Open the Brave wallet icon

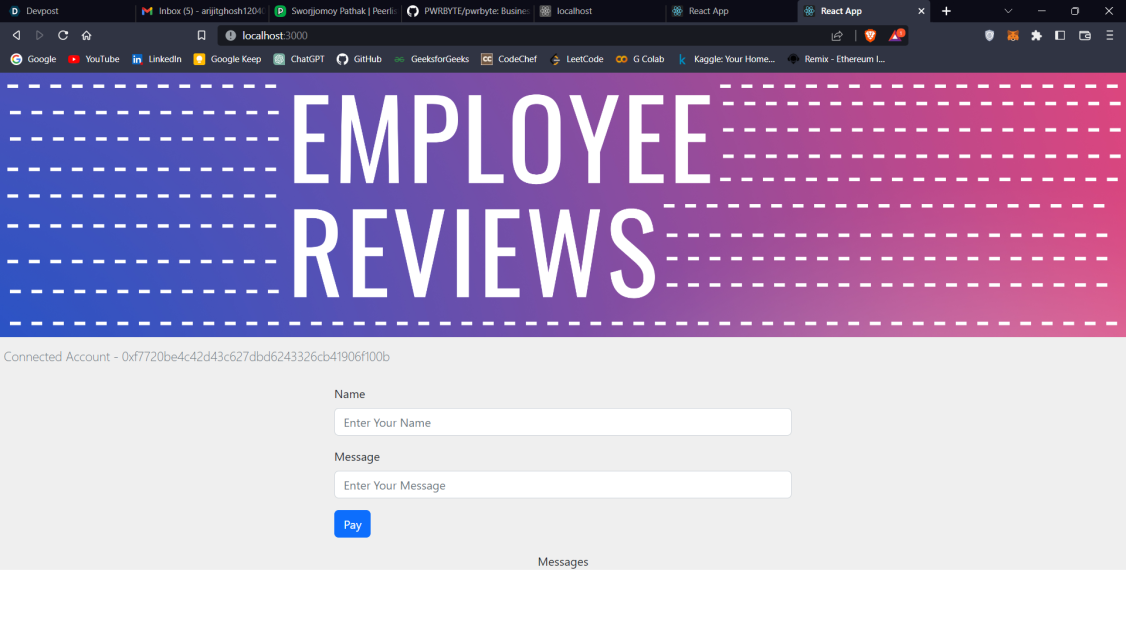point(1085,35)
